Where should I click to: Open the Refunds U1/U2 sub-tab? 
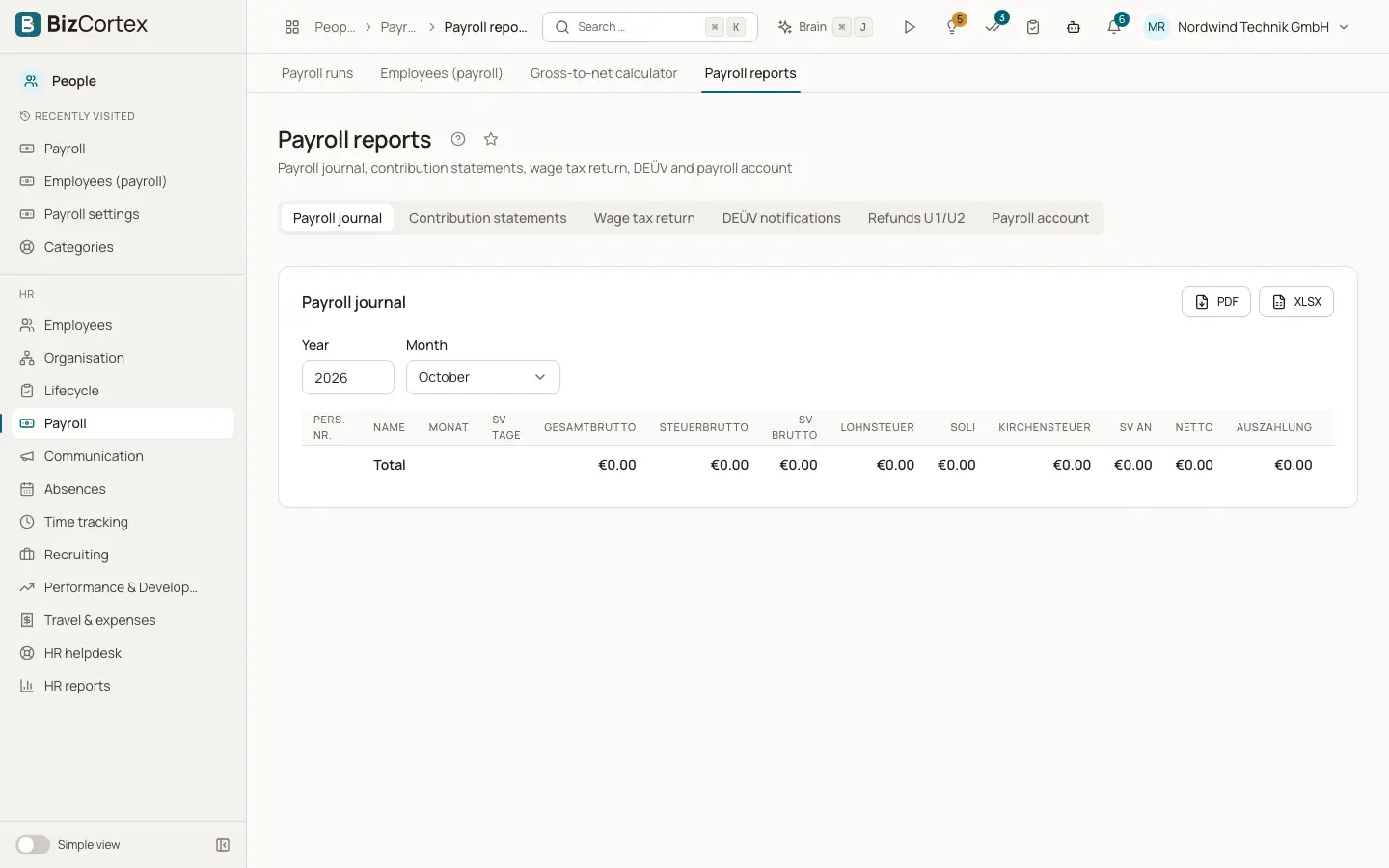(x=916, y=218)
